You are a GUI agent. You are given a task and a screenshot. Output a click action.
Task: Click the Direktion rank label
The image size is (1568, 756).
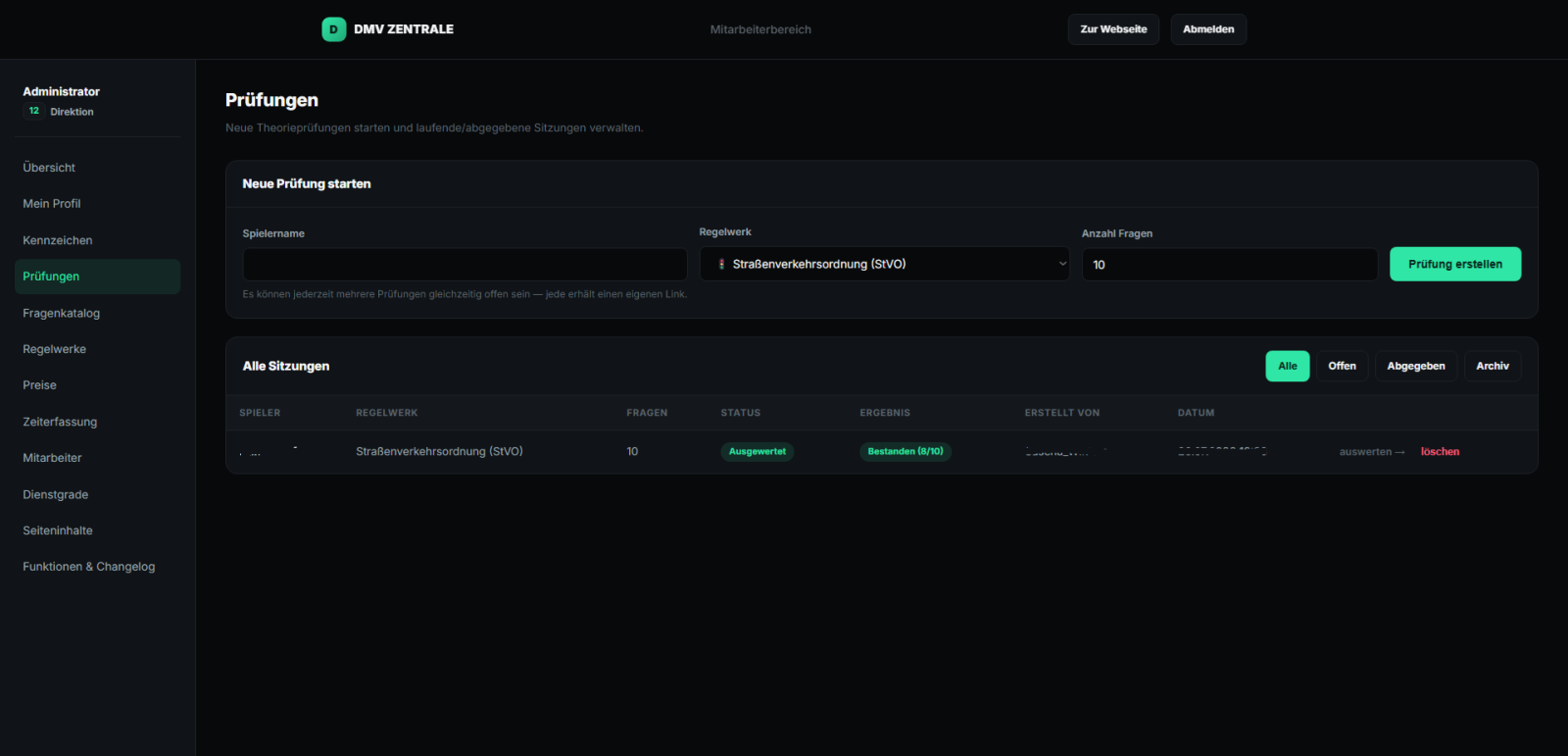pyautogui.click(x=73, y=112)
